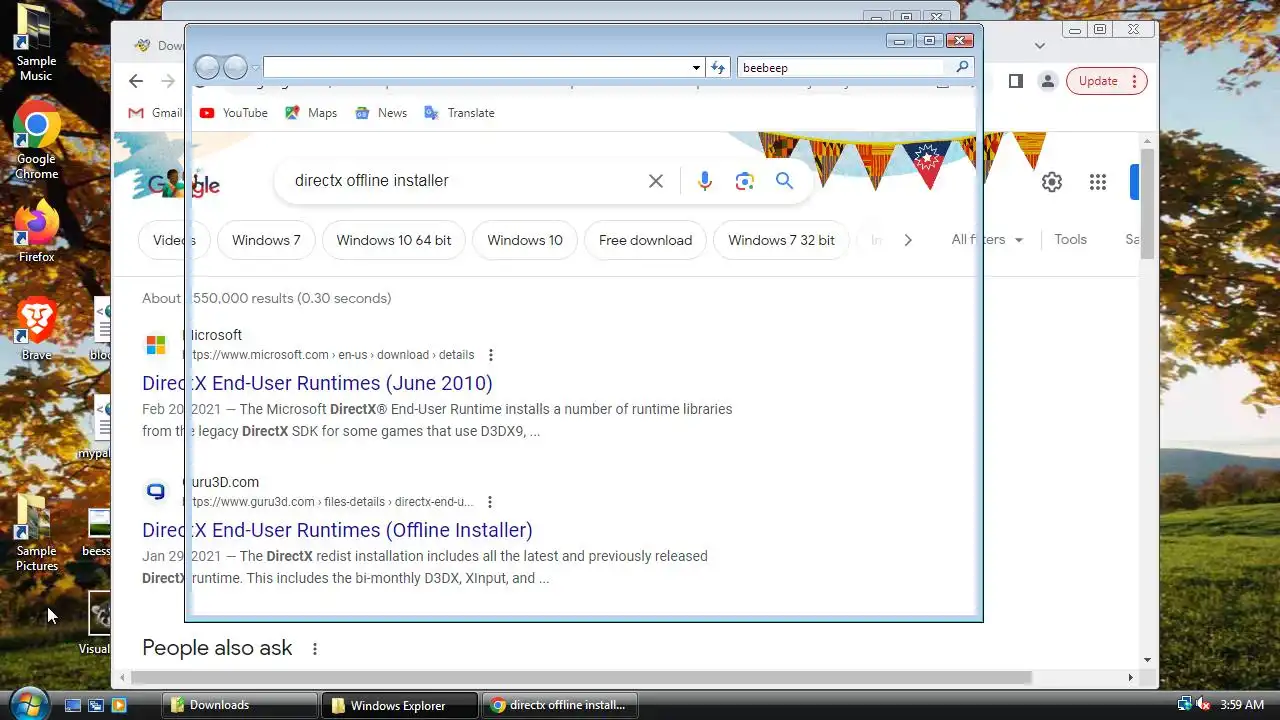Click the Explorer forward navigation button
This screenshot has height=720, width=1280.
[x=235, y=67]
